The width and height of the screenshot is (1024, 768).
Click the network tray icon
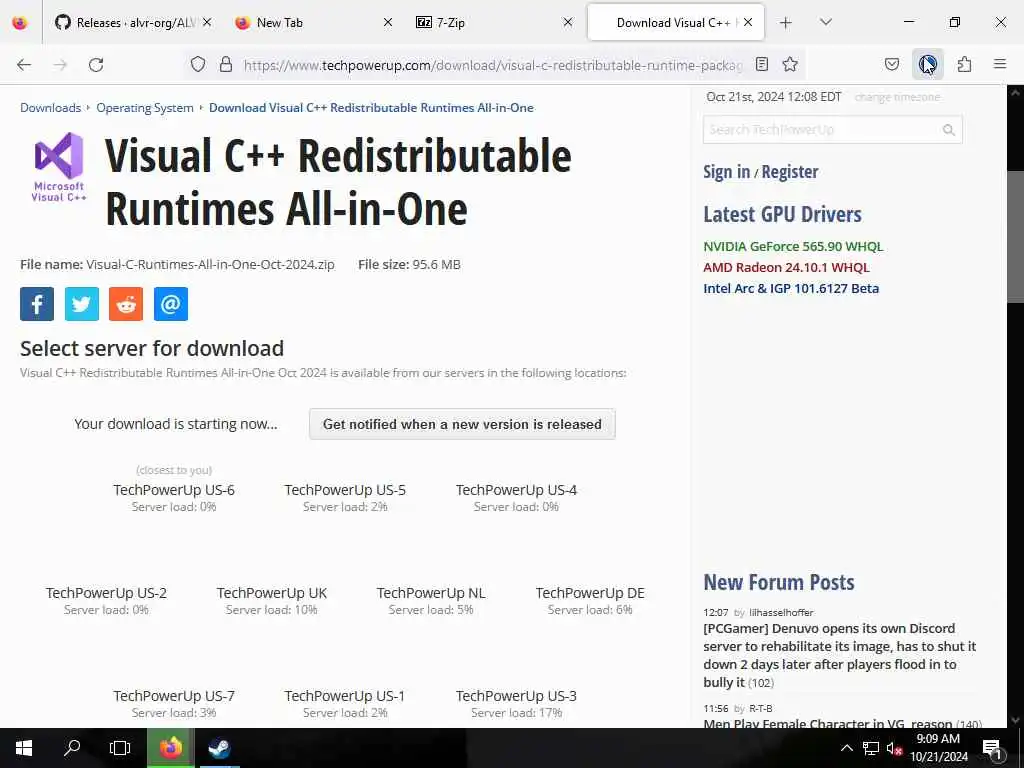pos(871,748)
